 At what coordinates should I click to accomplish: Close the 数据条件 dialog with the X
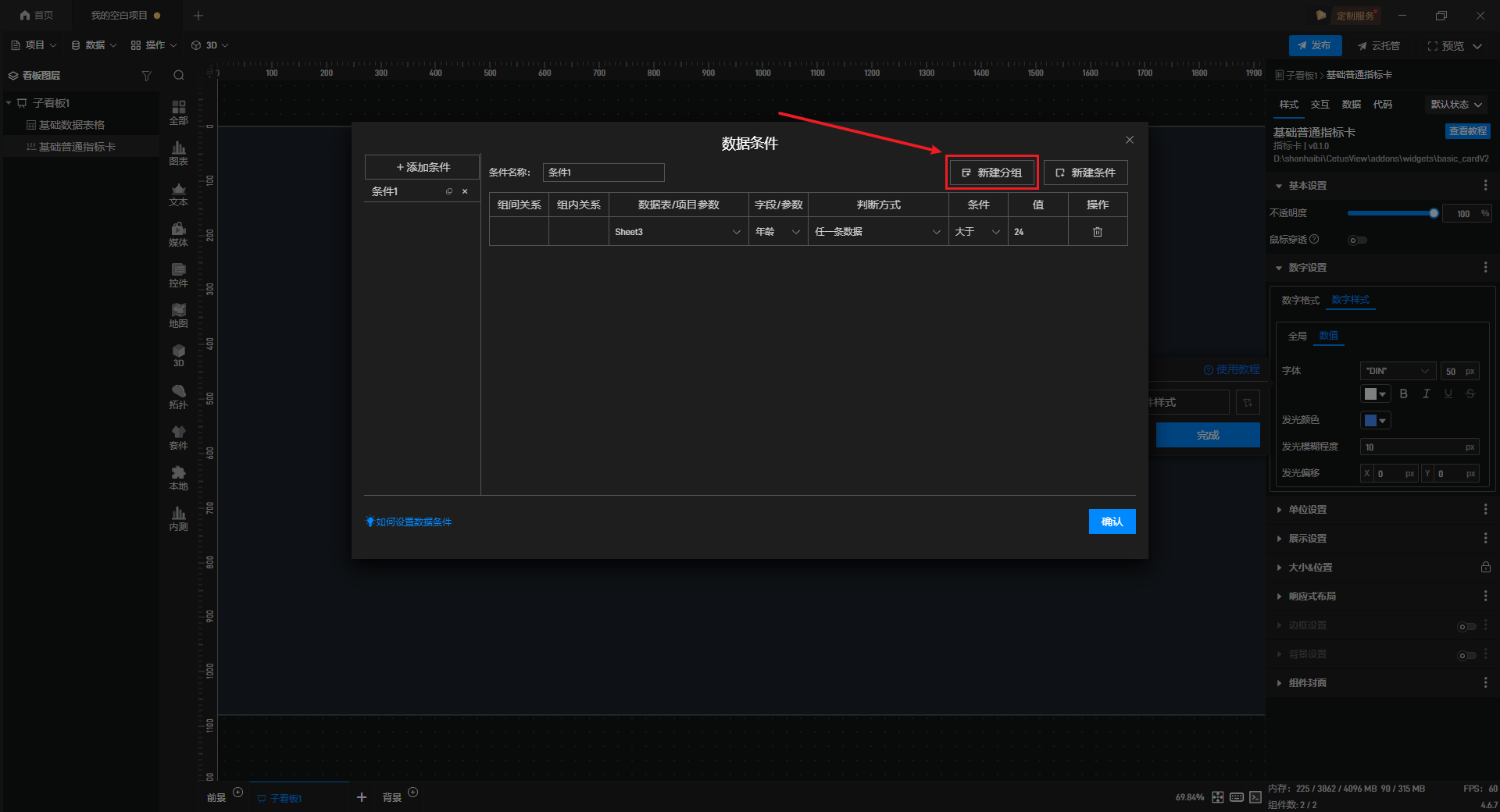(1129, 140)
